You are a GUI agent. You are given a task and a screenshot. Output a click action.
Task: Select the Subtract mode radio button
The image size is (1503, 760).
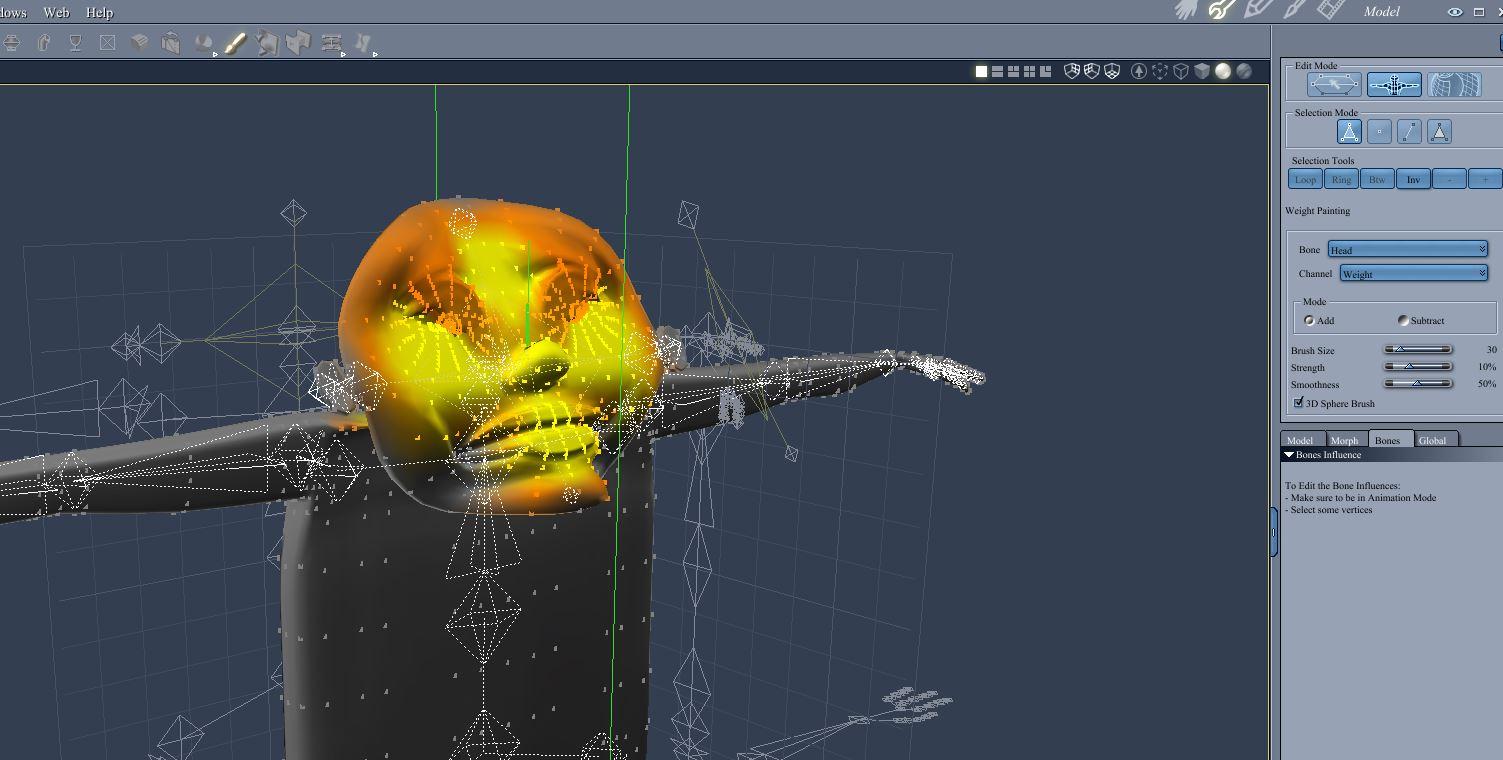(x=1403, y=320)
